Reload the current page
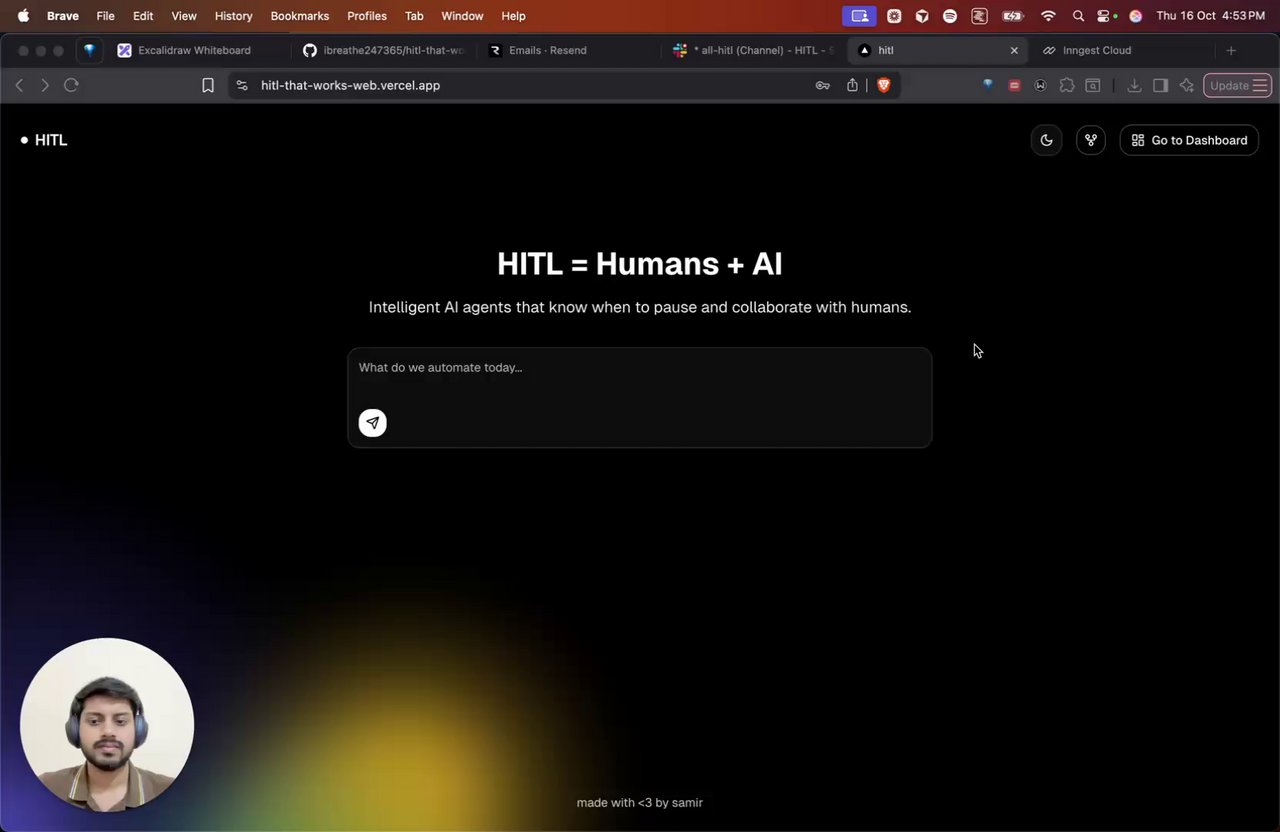The image size is (1280, 832). click(x=71, y=85)
